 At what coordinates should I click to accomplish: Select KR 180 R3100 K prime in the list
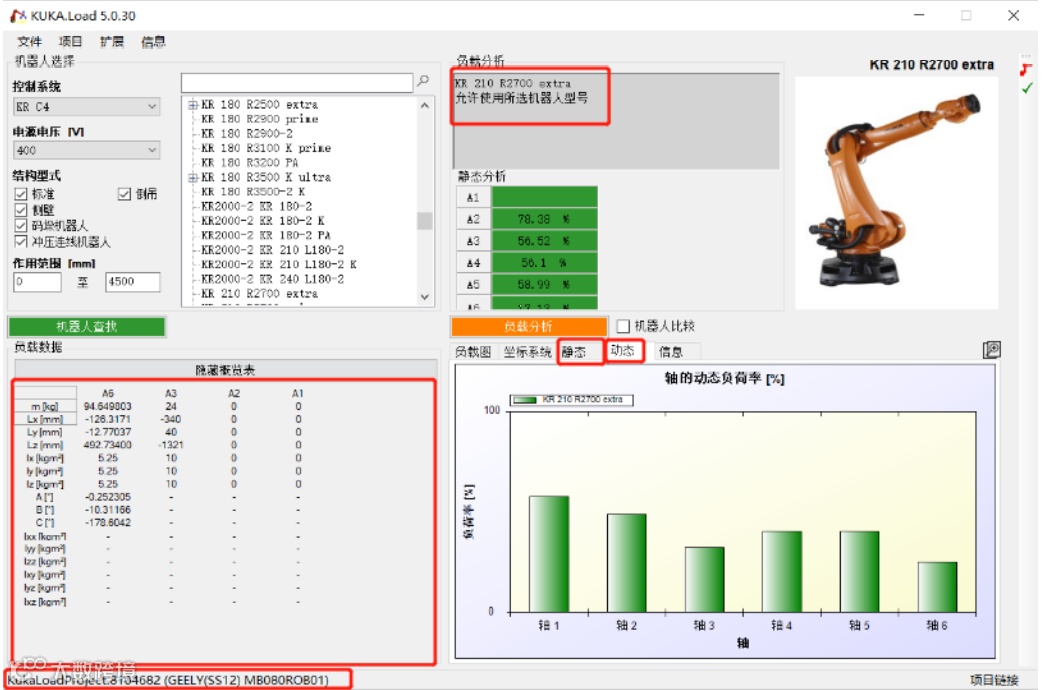pyautogui.click(x=266, y=148)
